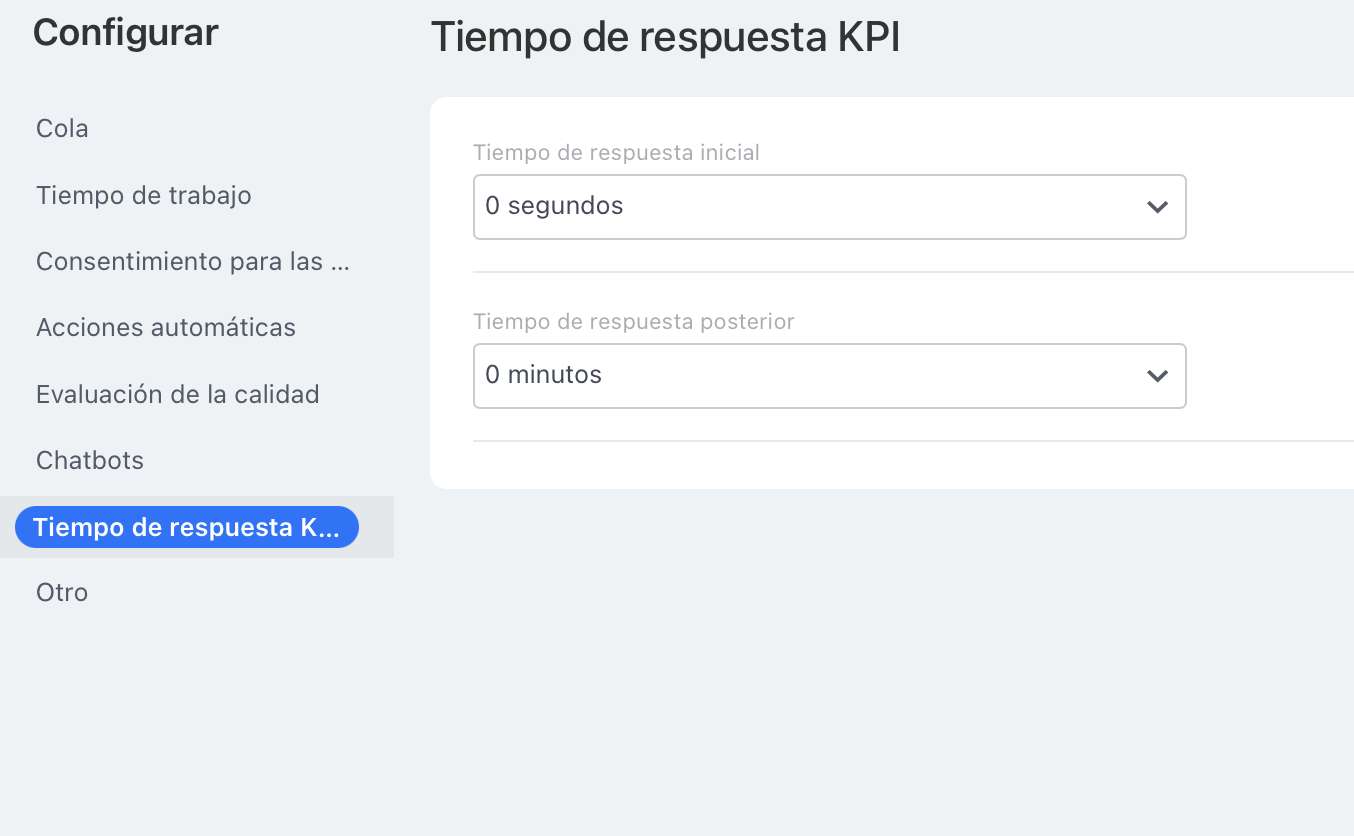This screenshot has width=1354, height=836.
Task: Select Acciones automáticas in sidebar
Action: [x=166, y=328]
